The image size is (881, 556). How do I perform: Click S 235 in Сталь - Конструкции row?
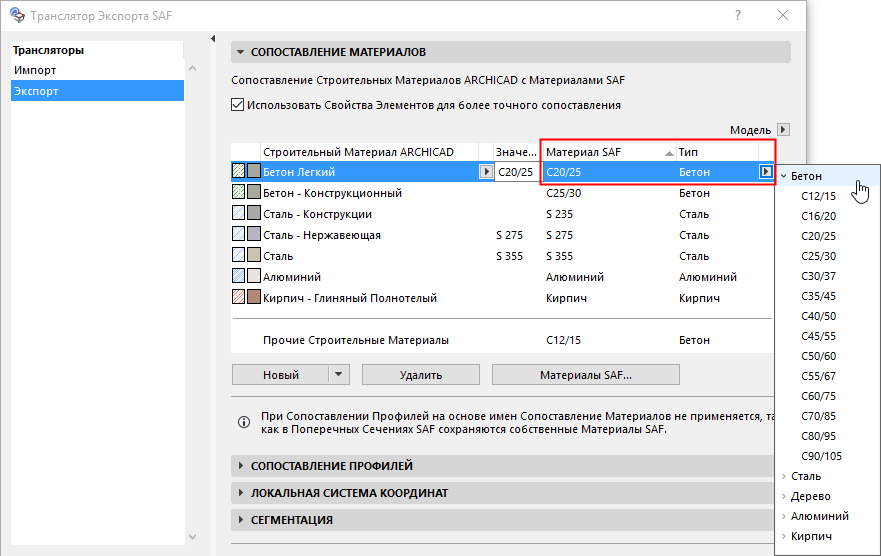559,214
